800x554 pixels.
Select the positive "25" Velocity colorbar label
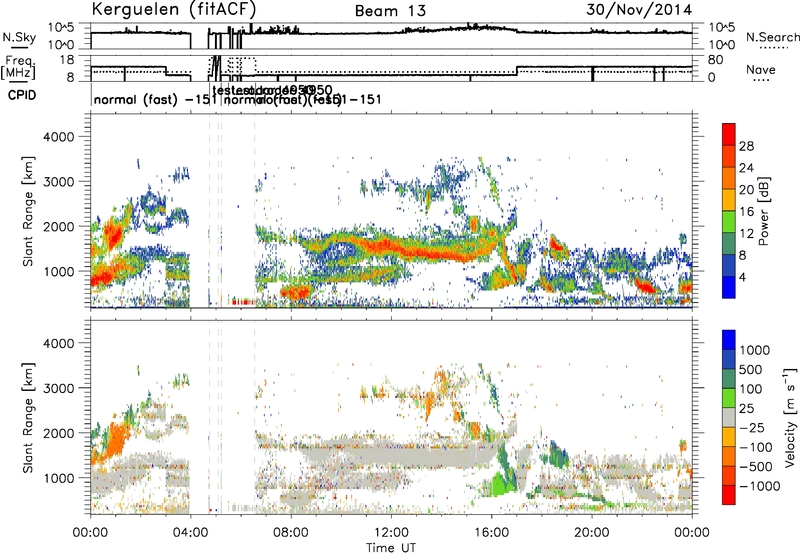click(x=746, y=408)
